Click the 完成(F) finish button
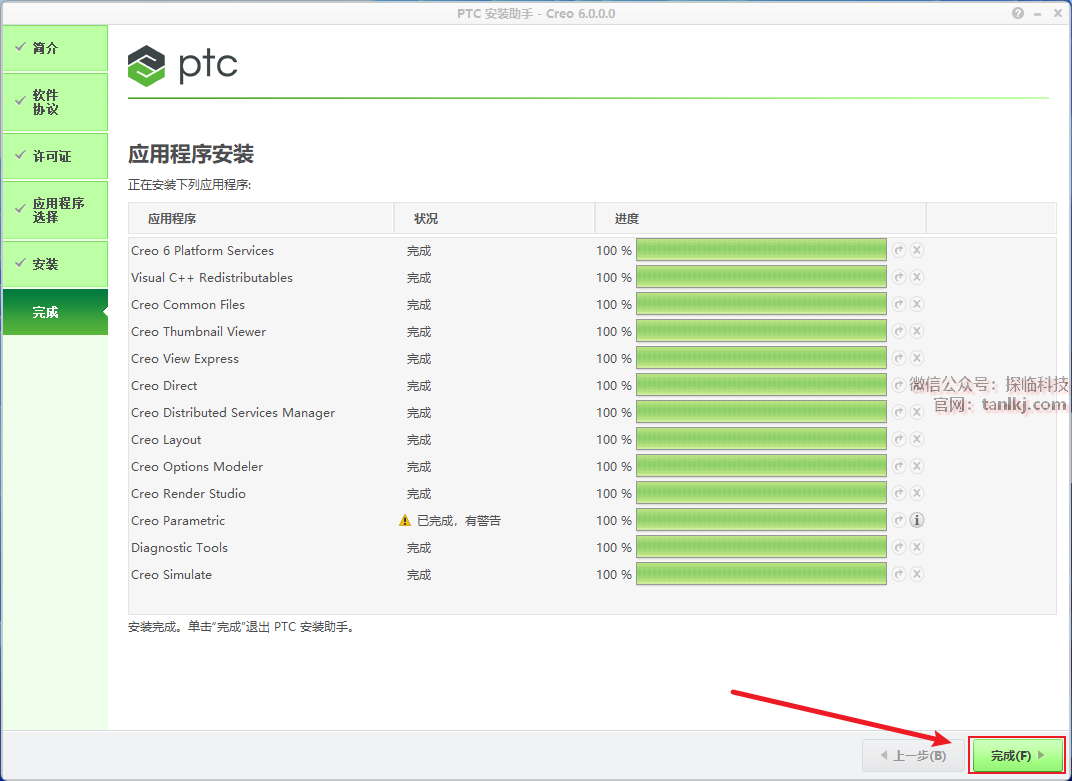Viewport: 1072px width, 781px height. point(1017,755)
